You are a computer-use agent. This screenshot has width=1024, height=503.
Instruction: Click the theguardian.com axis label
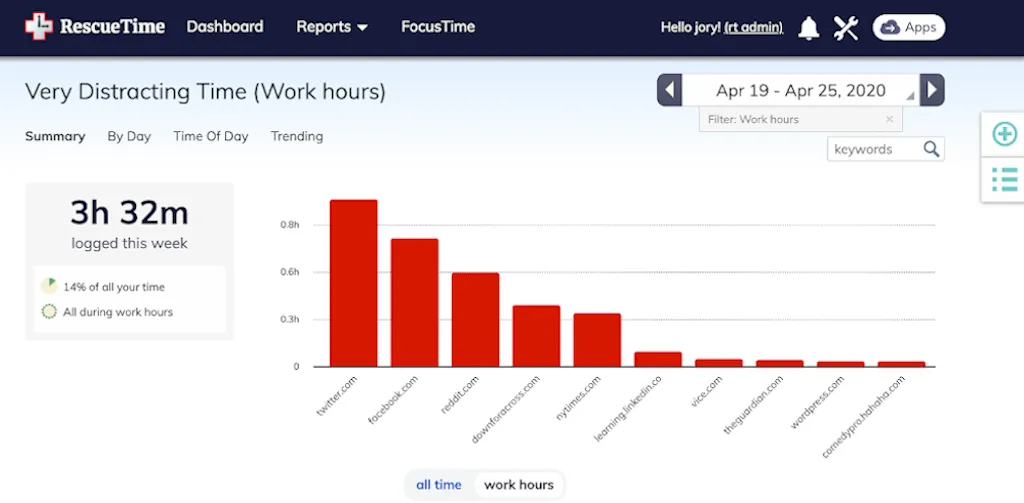point(753,405)
